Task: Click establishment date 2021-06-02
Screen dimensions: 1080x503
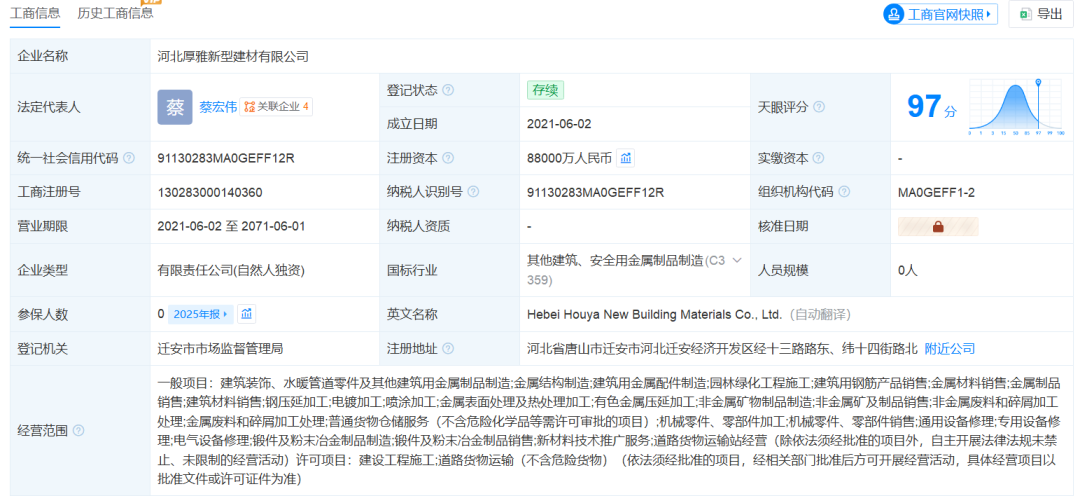Action: point(559,124)
